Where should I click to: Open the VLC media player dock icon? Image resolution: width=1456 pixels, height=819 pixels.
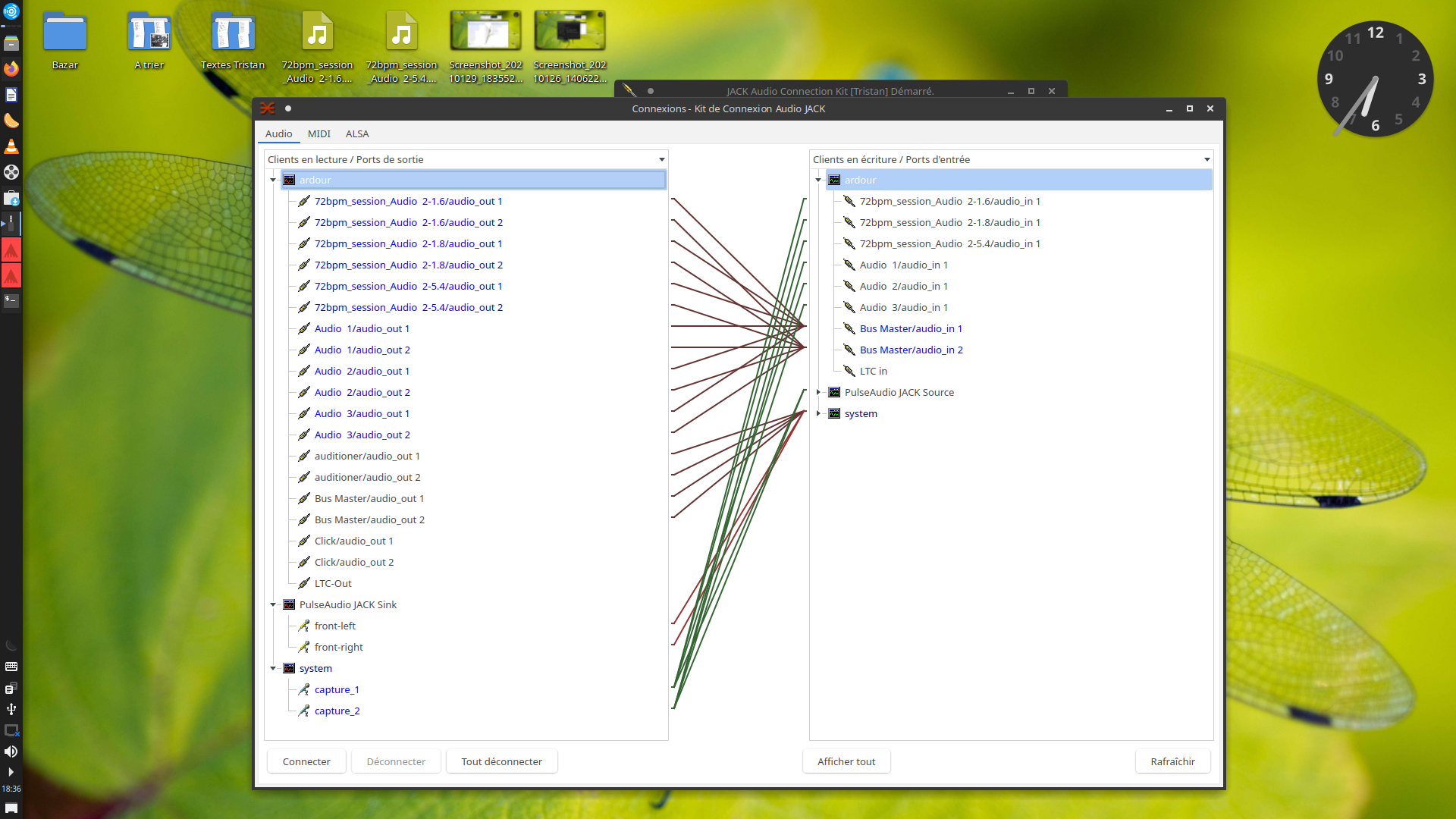11,146
